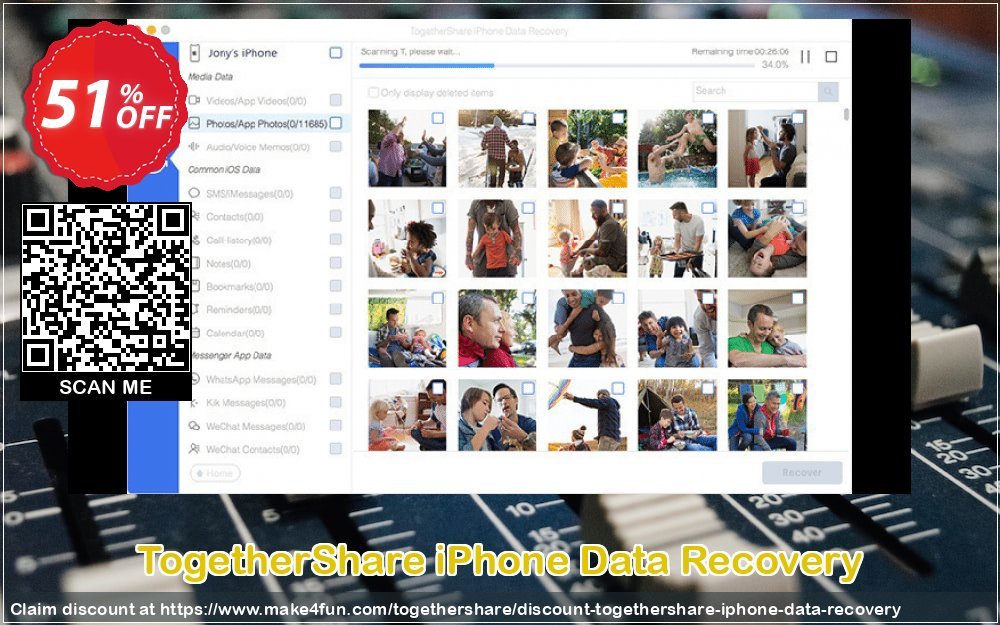Open the blonde toddler on floor thumbnail

407,415
